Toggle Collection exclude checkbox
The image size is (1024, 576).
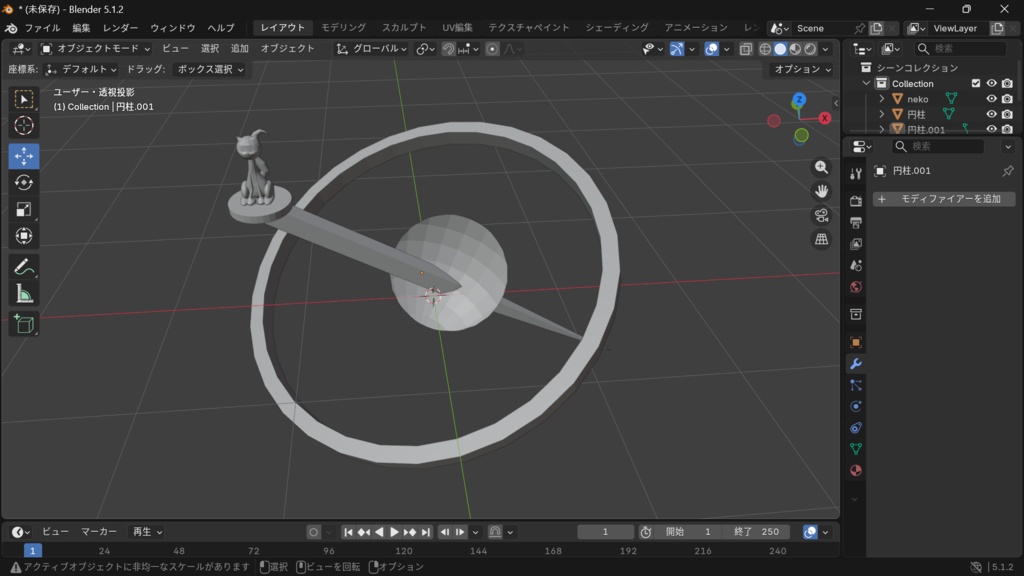click(976, 83)
